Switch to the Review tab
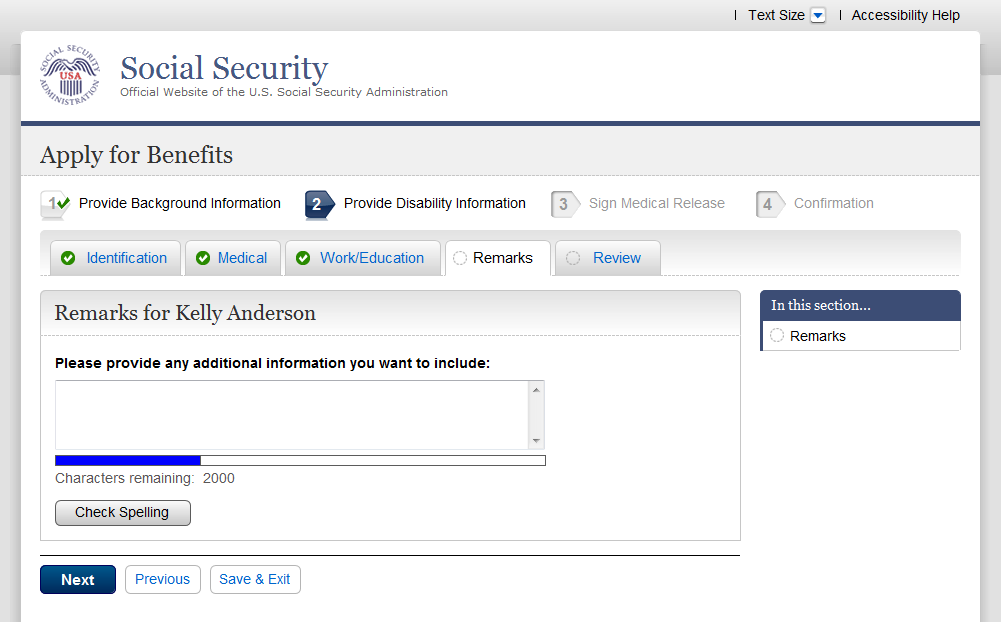This screenshot has height=622, width=1001. pos(616,258)
